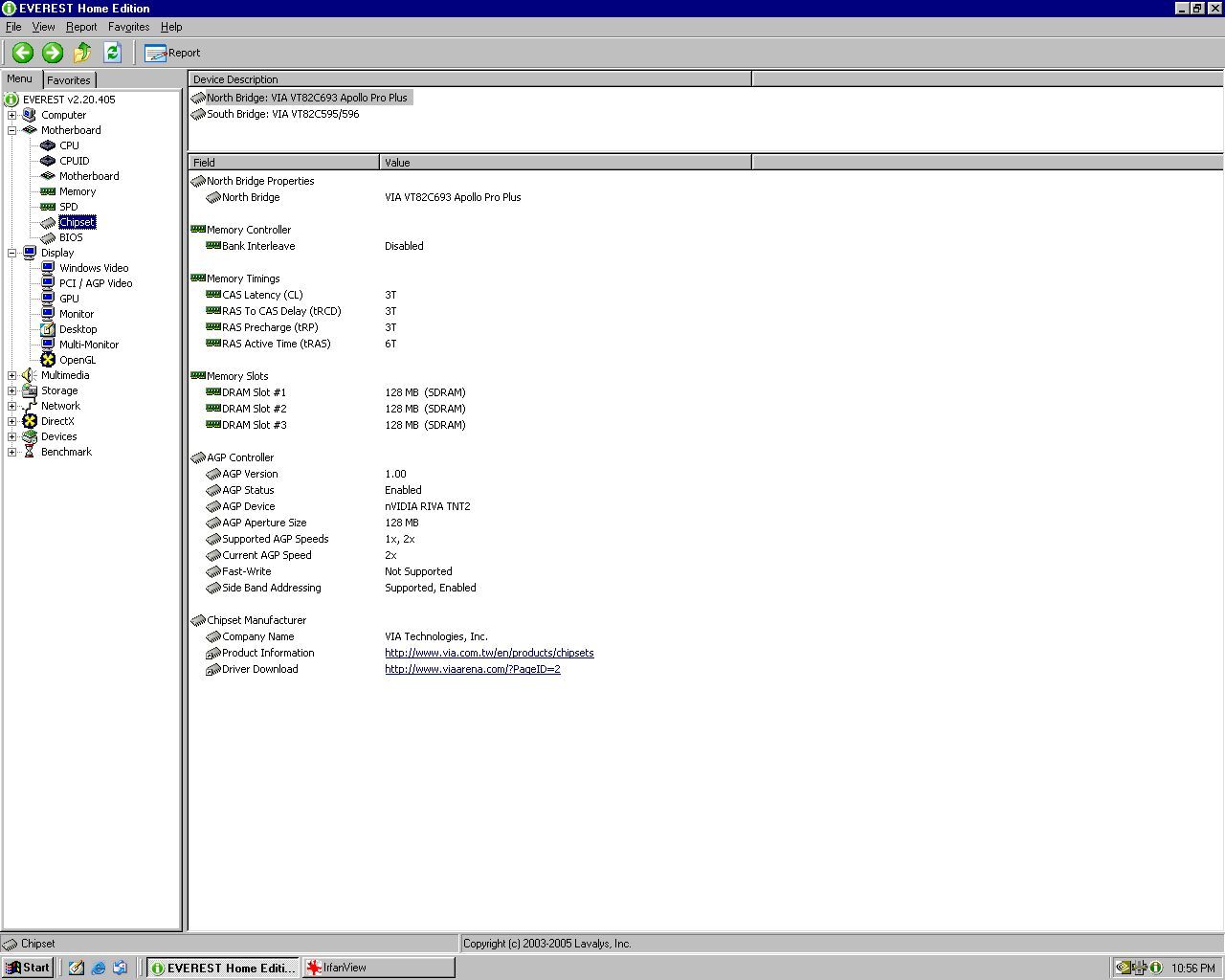The image size is (1225, 980).
Task: Select the CAS Latency (CL) row
Action: point(471,295)
